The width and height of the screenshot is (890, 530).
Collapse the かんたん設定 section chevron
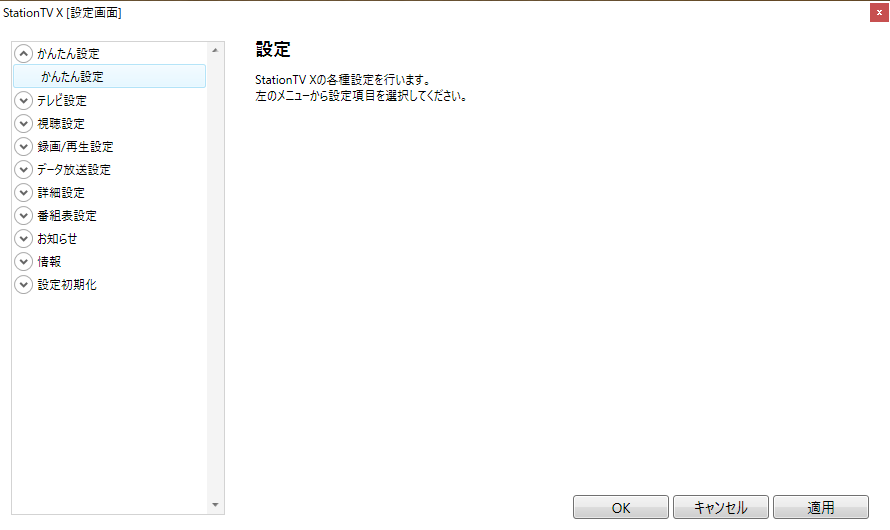23,54
